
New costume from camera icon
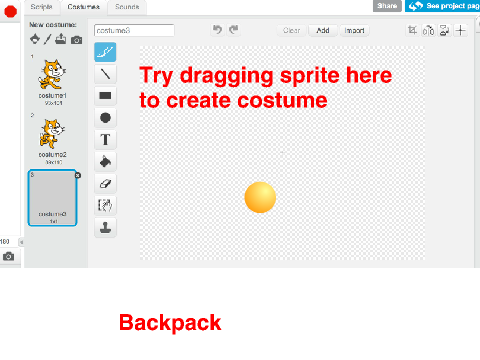76,40
